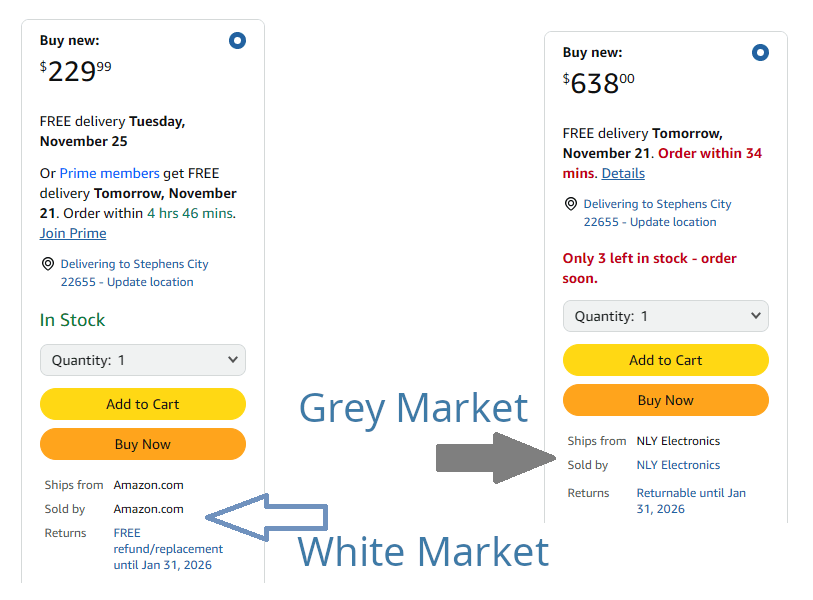
Task: Select the Buy new radio button for $638.00
Action: click(x=760, y=53)
